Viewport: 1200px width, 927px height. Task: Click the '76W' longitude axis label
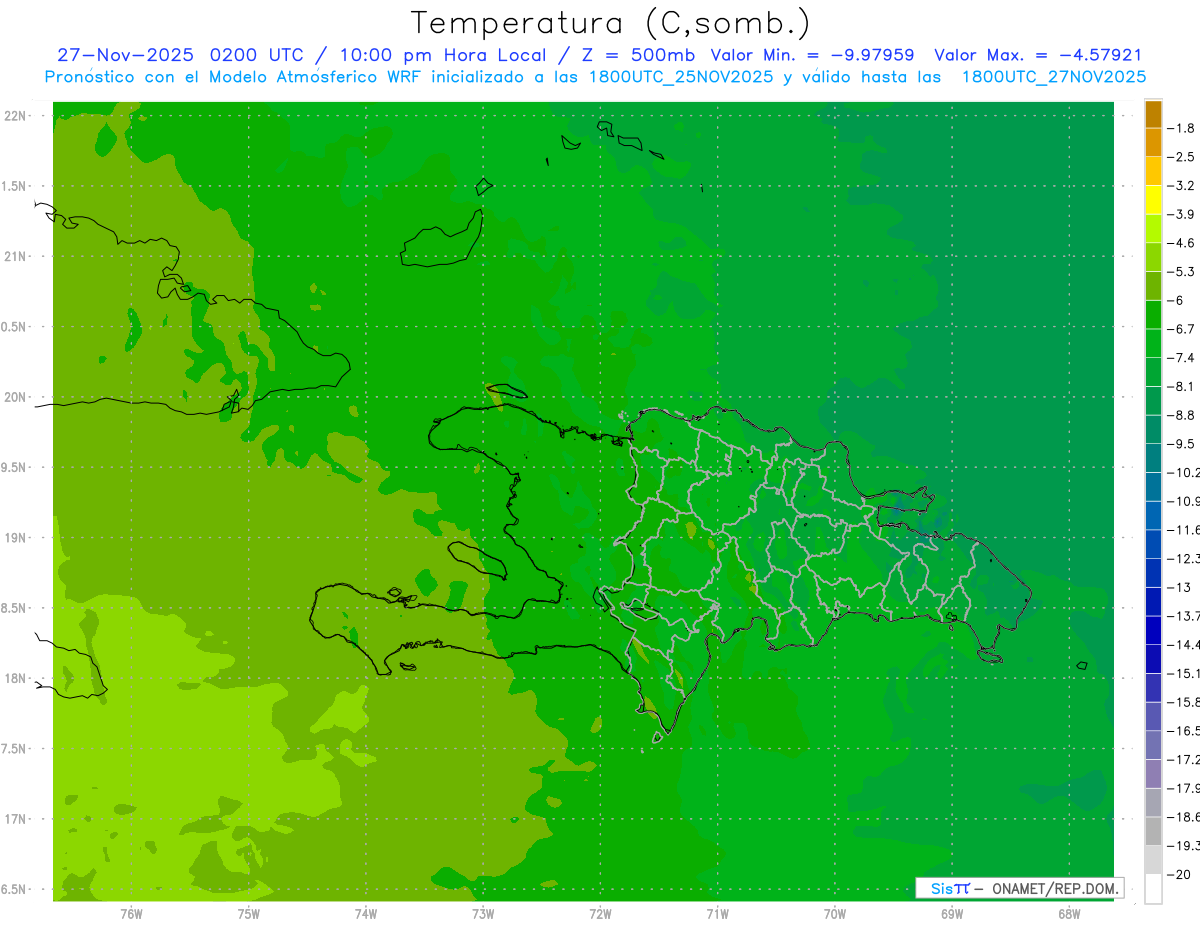tap(131, 914)
